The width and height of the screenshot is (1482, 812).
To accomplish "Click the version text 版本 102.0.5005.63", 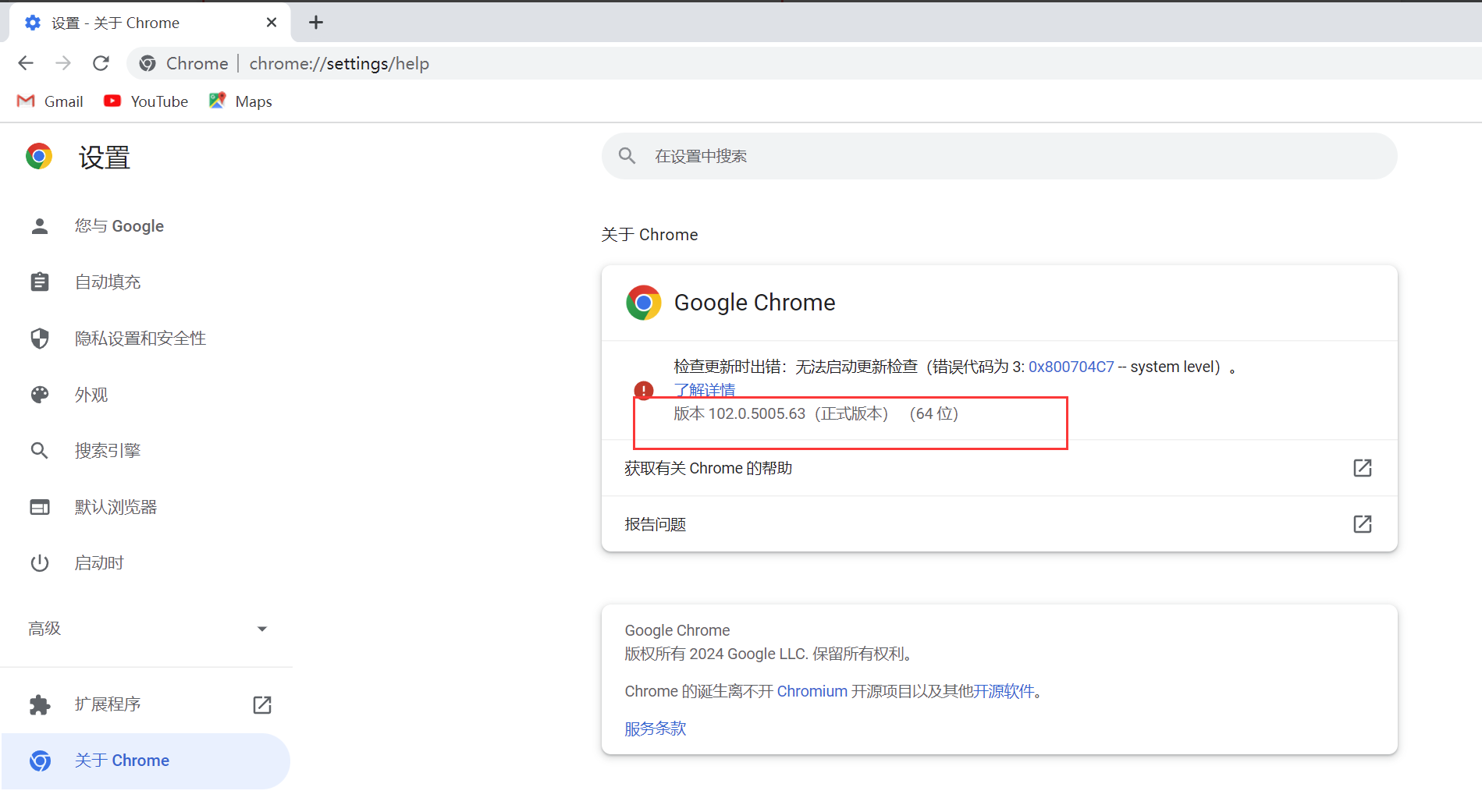I will tap(740, 413).
